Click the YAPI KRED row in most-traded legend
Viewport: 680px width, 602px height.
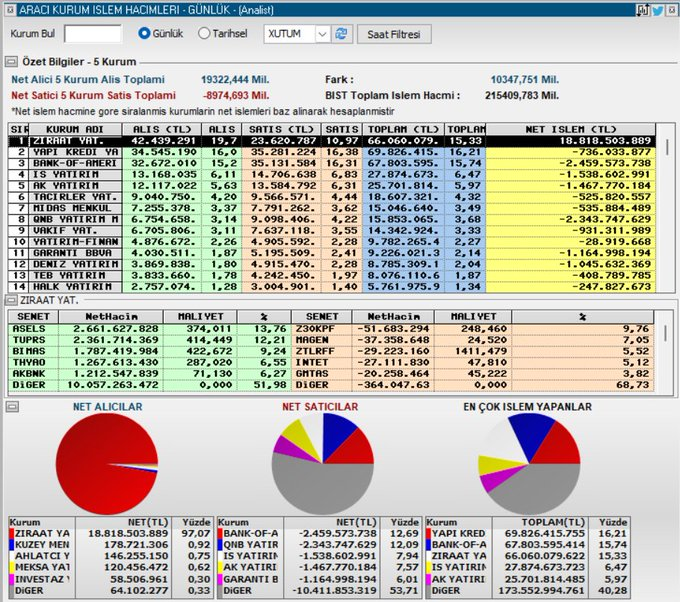point(527,533)
